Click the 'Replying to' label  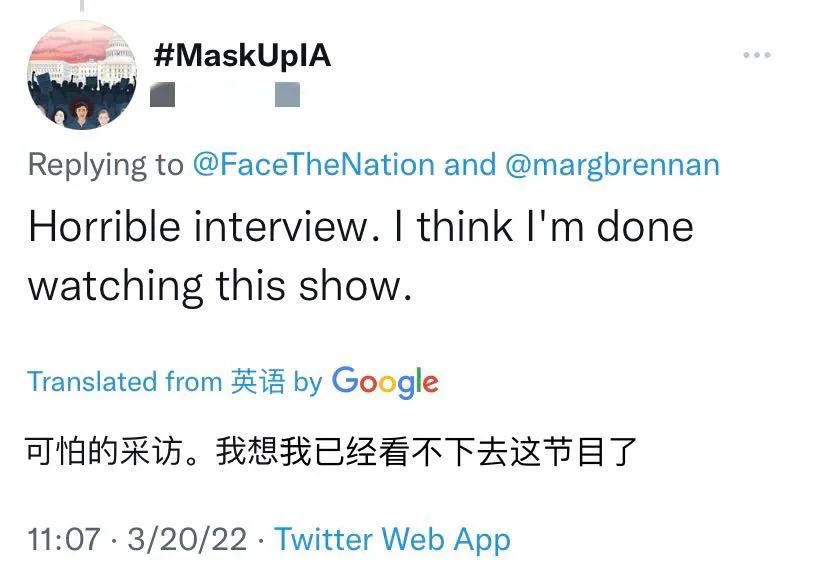106,166
